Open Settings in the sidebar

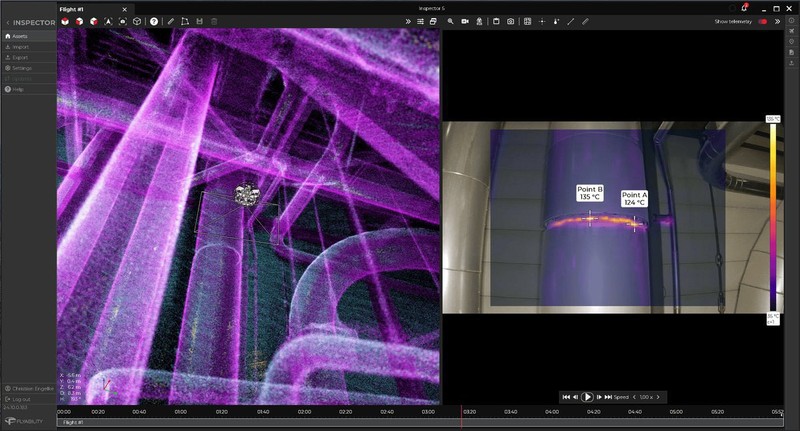21,68
